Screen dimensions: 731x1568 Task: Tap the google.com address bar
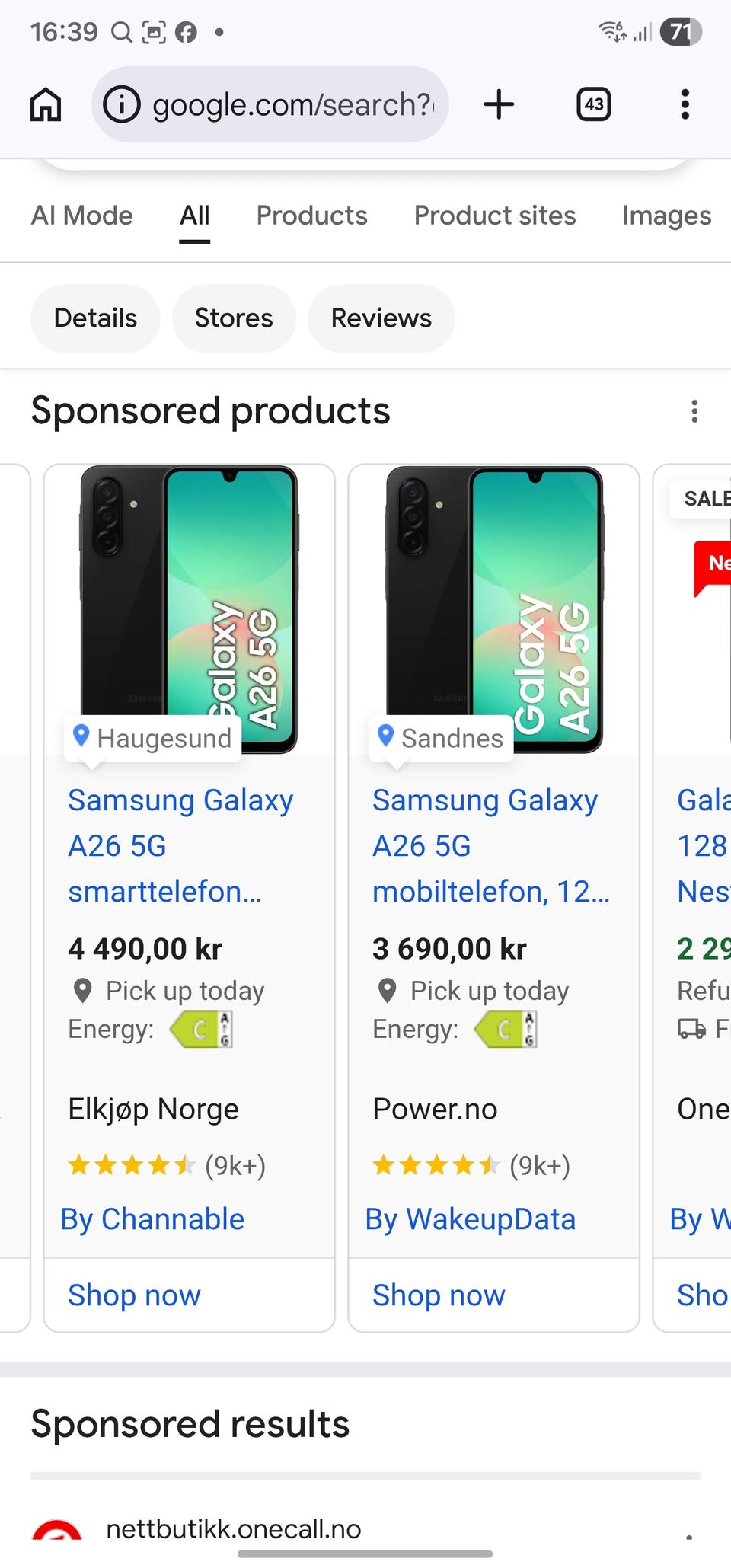(293, 104)
